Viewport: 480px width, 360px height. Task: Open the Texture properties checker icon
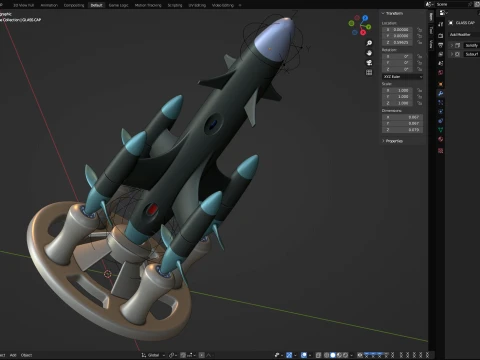pos(441,151)
